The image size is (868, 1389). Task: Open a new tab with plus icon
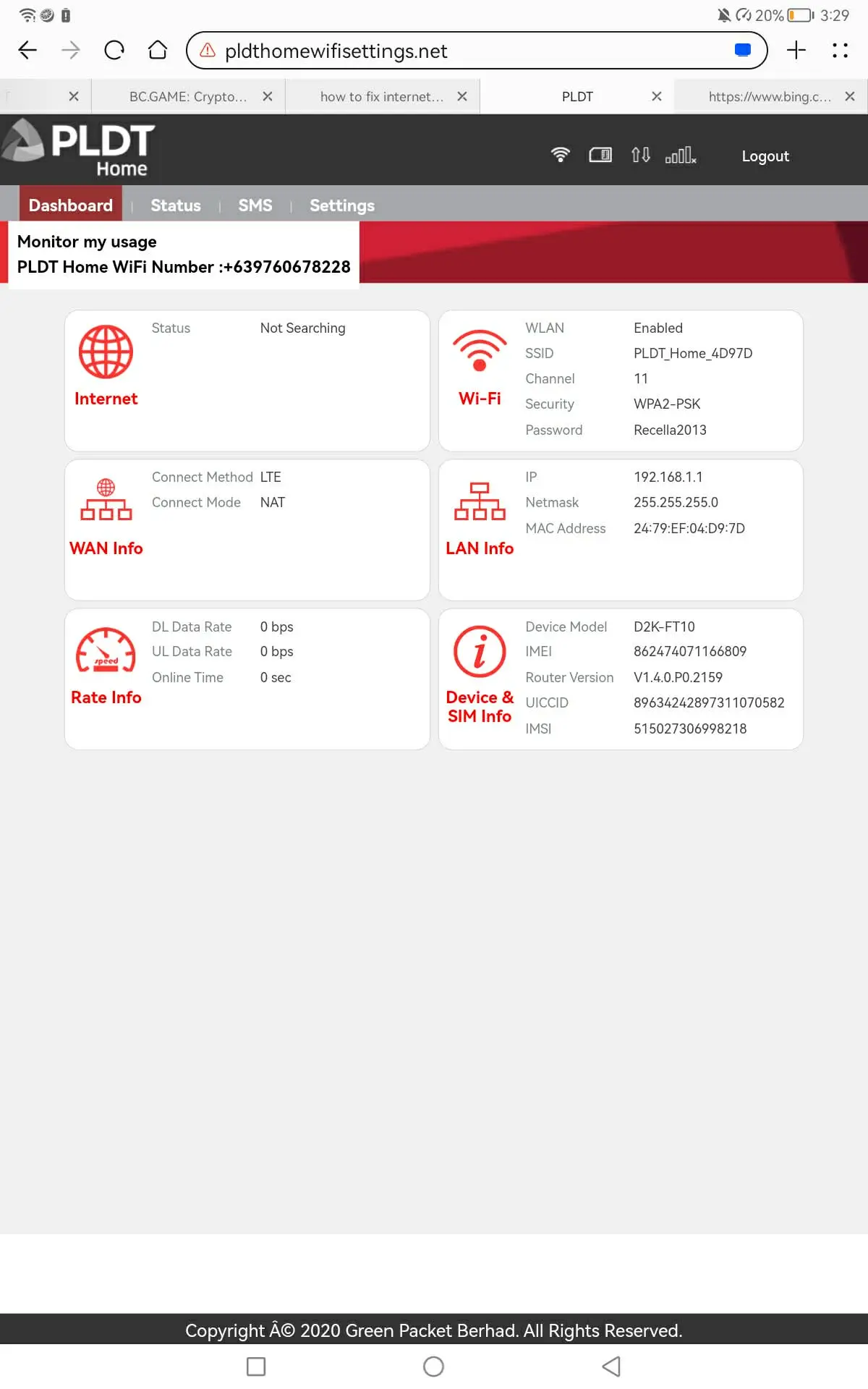tap(796, 50)
